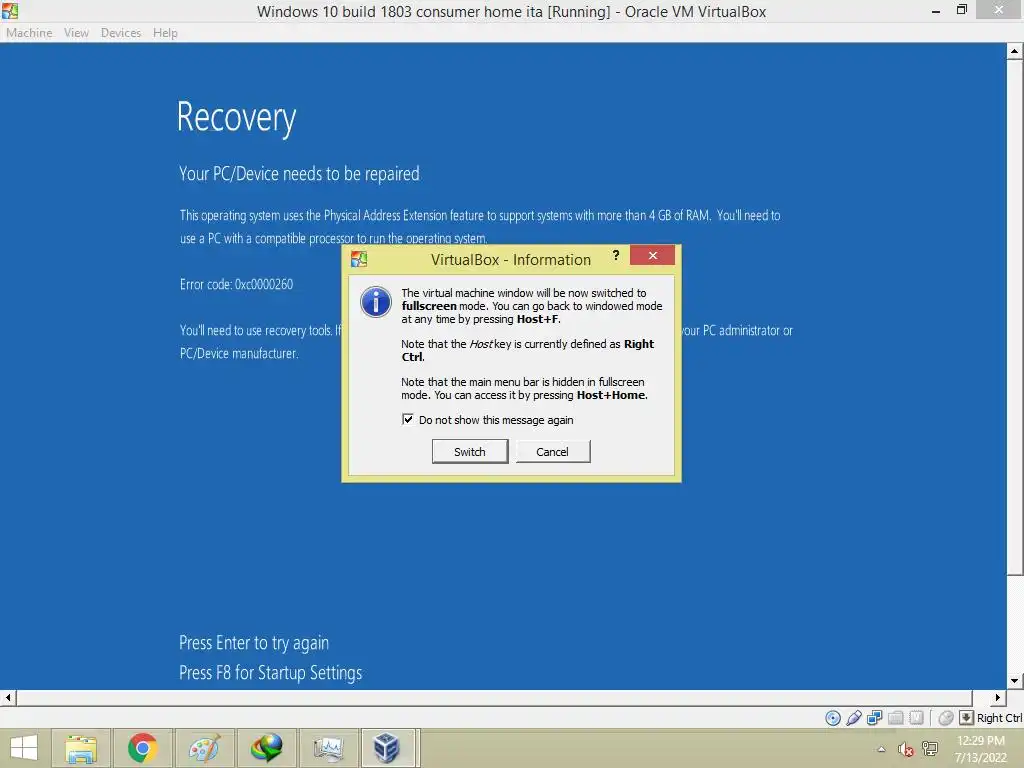The width and height of the screenshot is (1024, 768).
Task: Close the VirtualBox Information dialog
Action: click(652, 255)
